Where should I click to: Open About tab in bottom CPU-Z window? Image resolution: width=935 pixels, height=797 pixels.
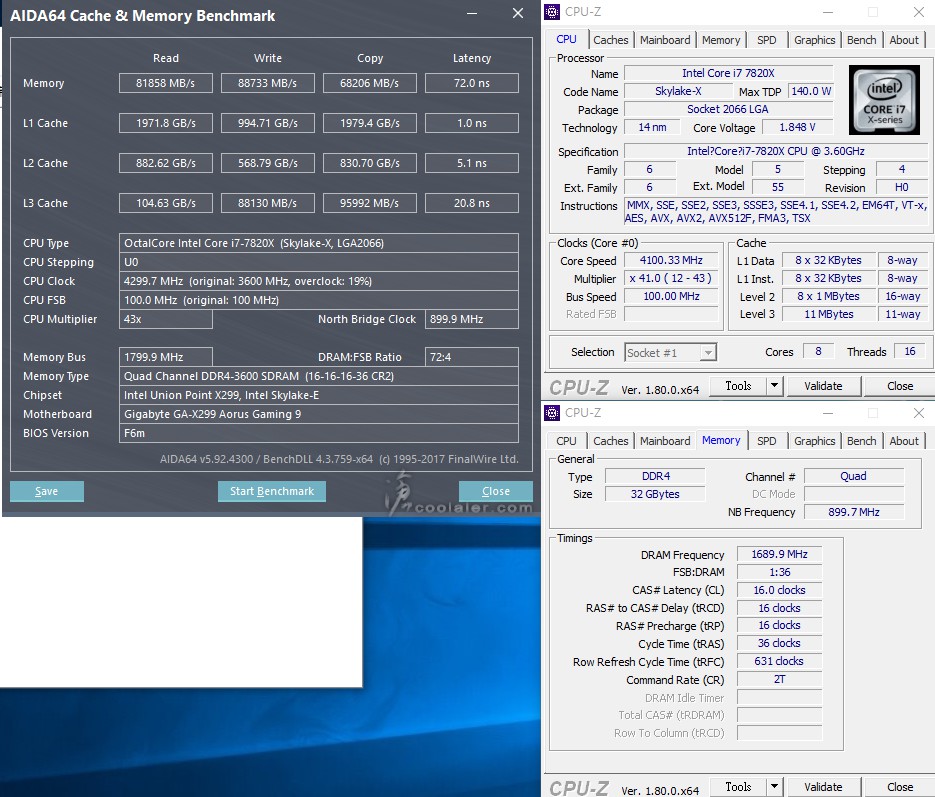coord(904,441)
